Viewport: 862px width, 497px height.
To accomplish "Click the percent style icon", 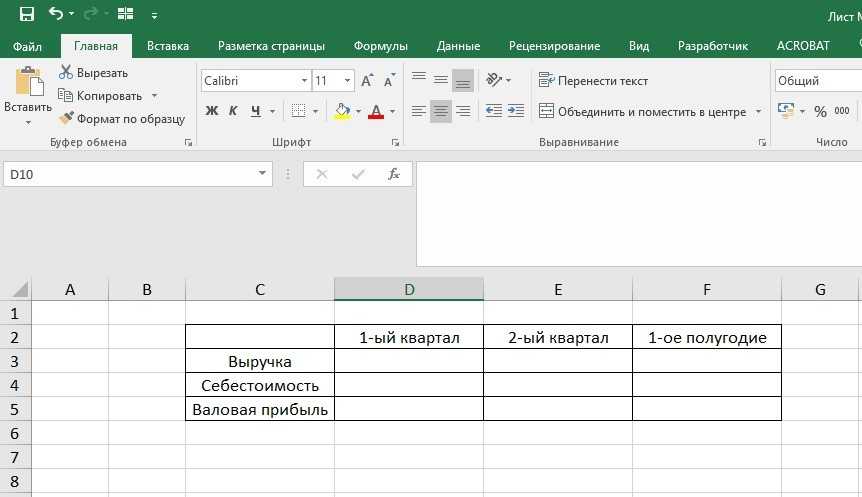I will pyautogui.click(x=820, y=111).
